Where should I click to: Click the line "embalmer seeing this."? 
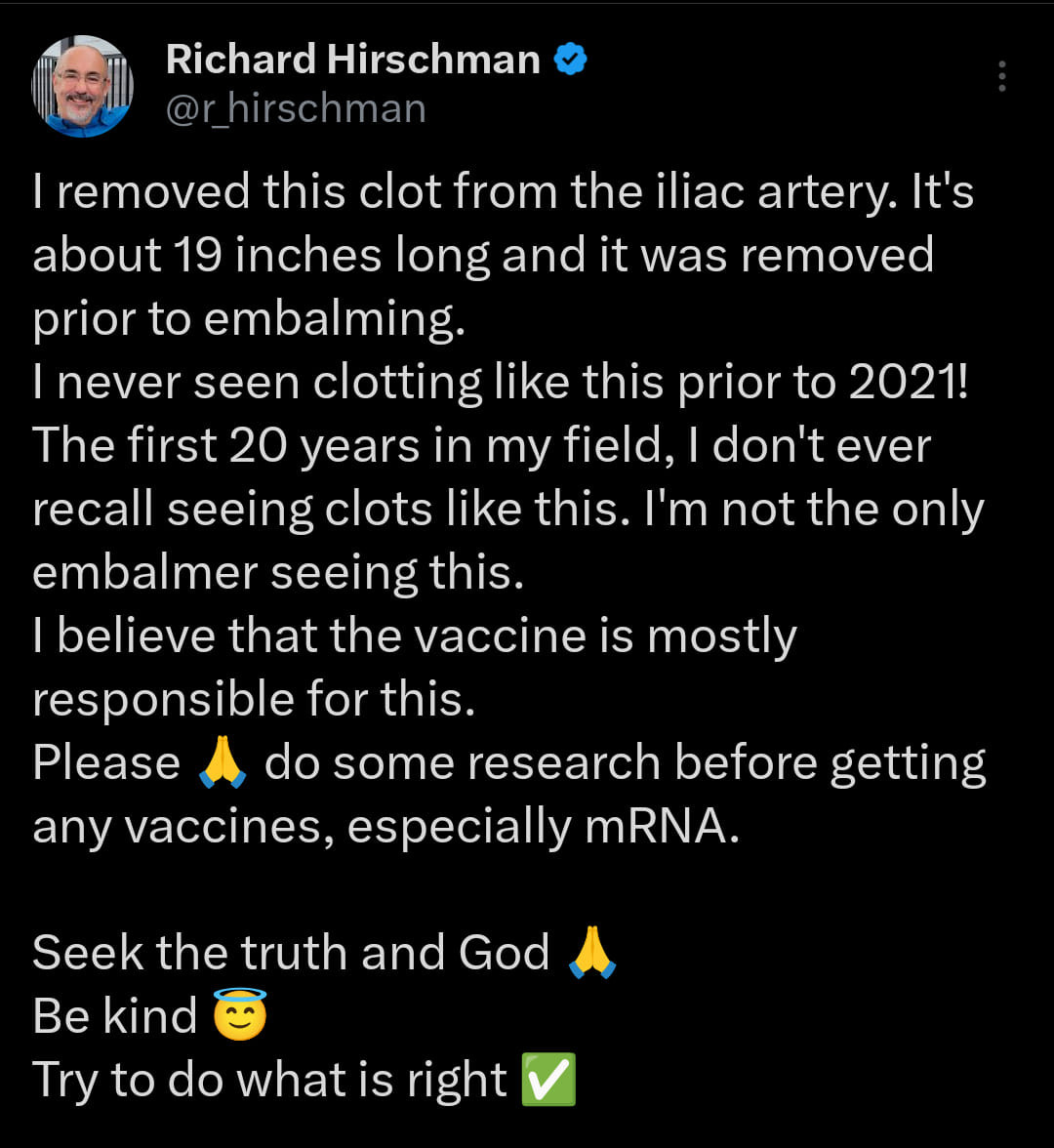point(278,573)
